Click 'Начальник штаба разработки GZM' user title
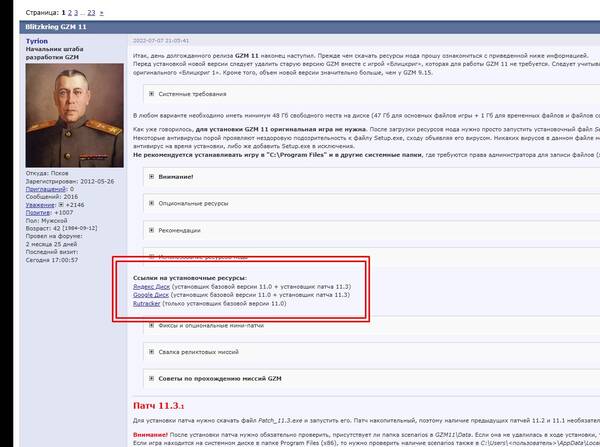Viewport: 600px width, 447px height. pyautogui.click(x=54, y=53)
